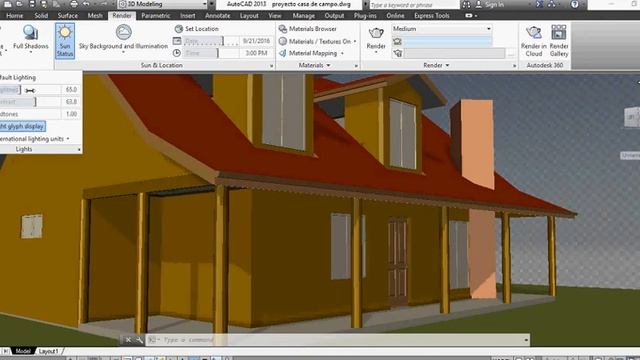640x360 pixels.
Task: Switch to the Solid ribbon tab
Action: [41, 16]
